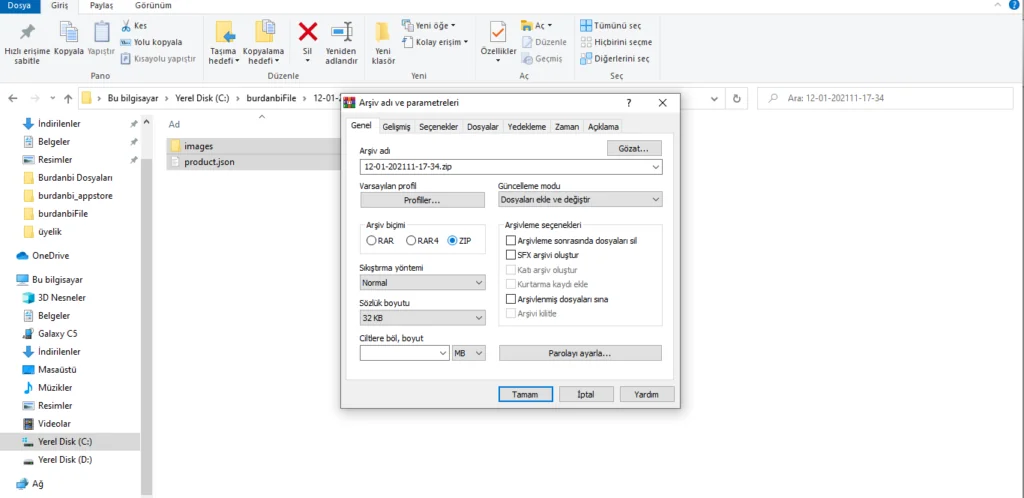Open Arşiv adı dropdown arrow

(x=655, y=167)
